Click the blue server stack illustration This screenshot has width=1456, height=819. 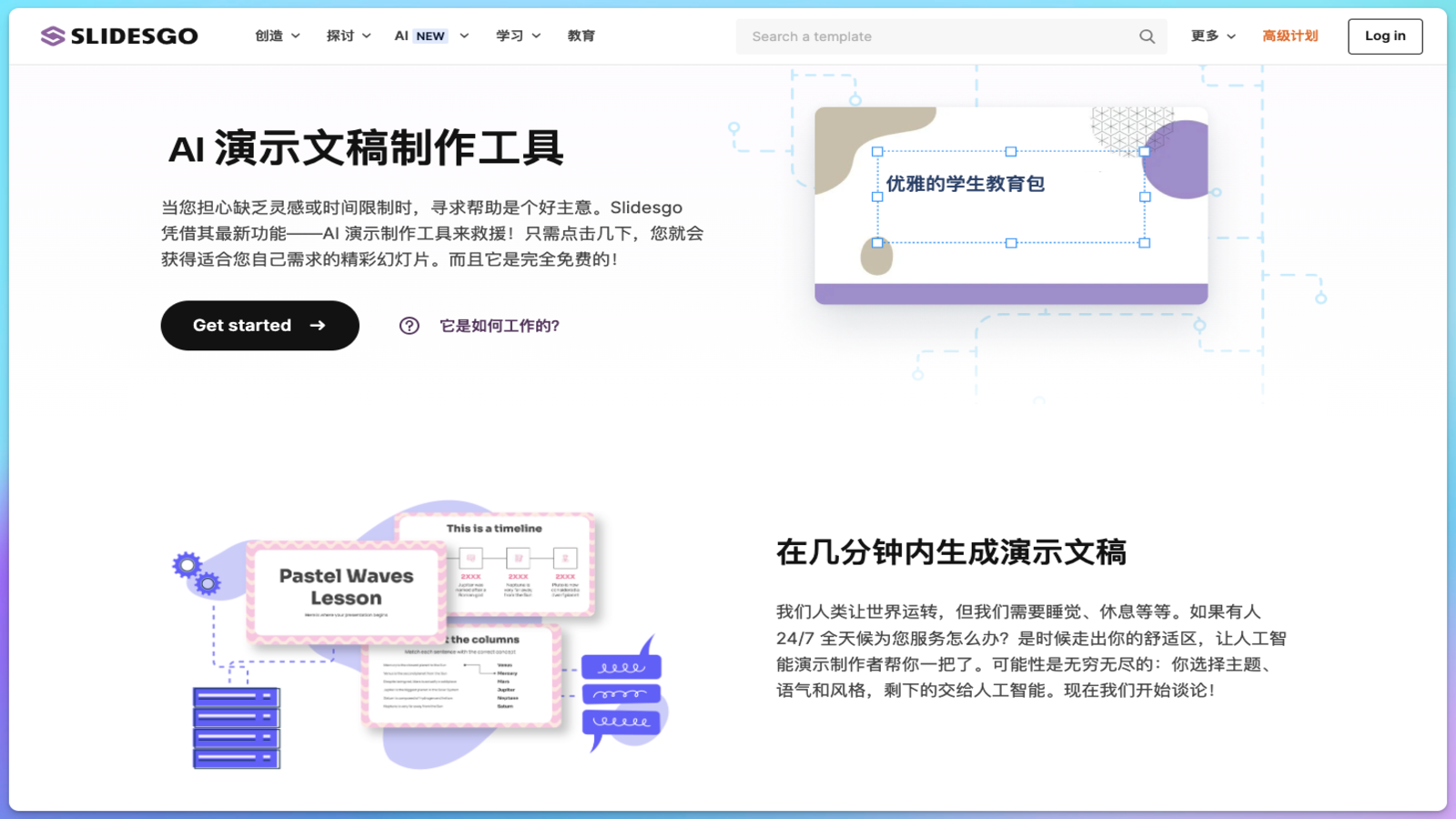[x=237, y=728]
